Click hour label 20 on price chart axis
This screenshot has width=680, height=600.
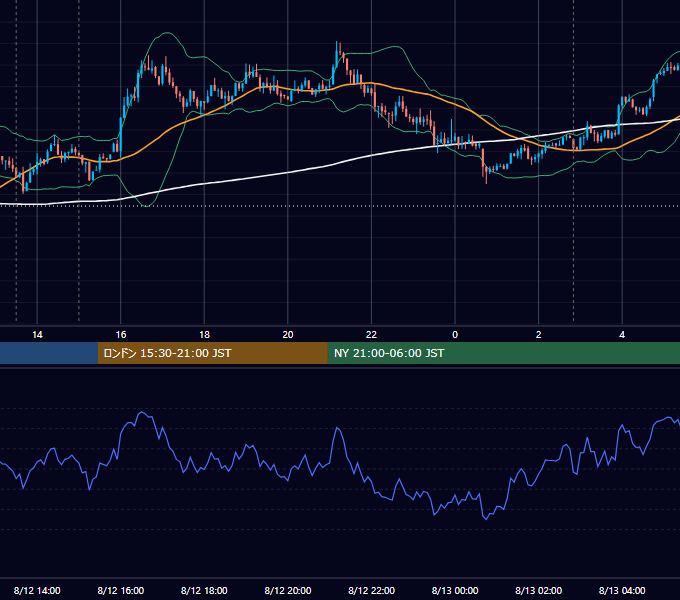[288, 335]
